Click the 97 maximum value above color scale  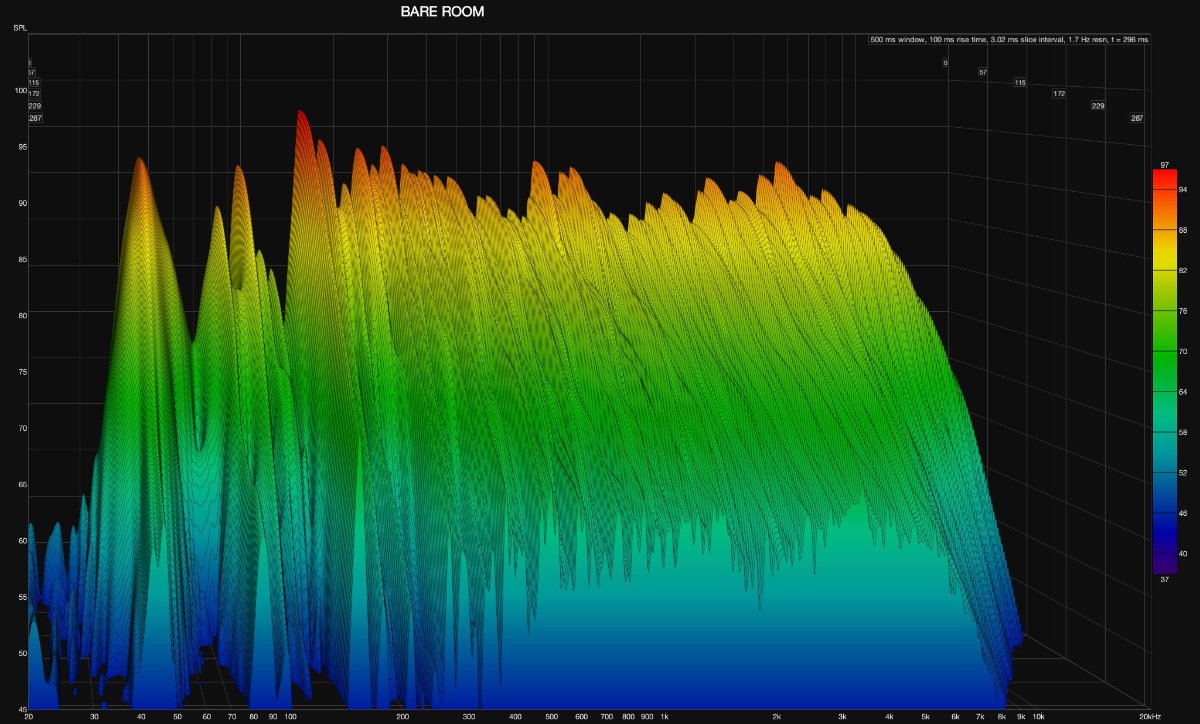(x=1164, y=164)
